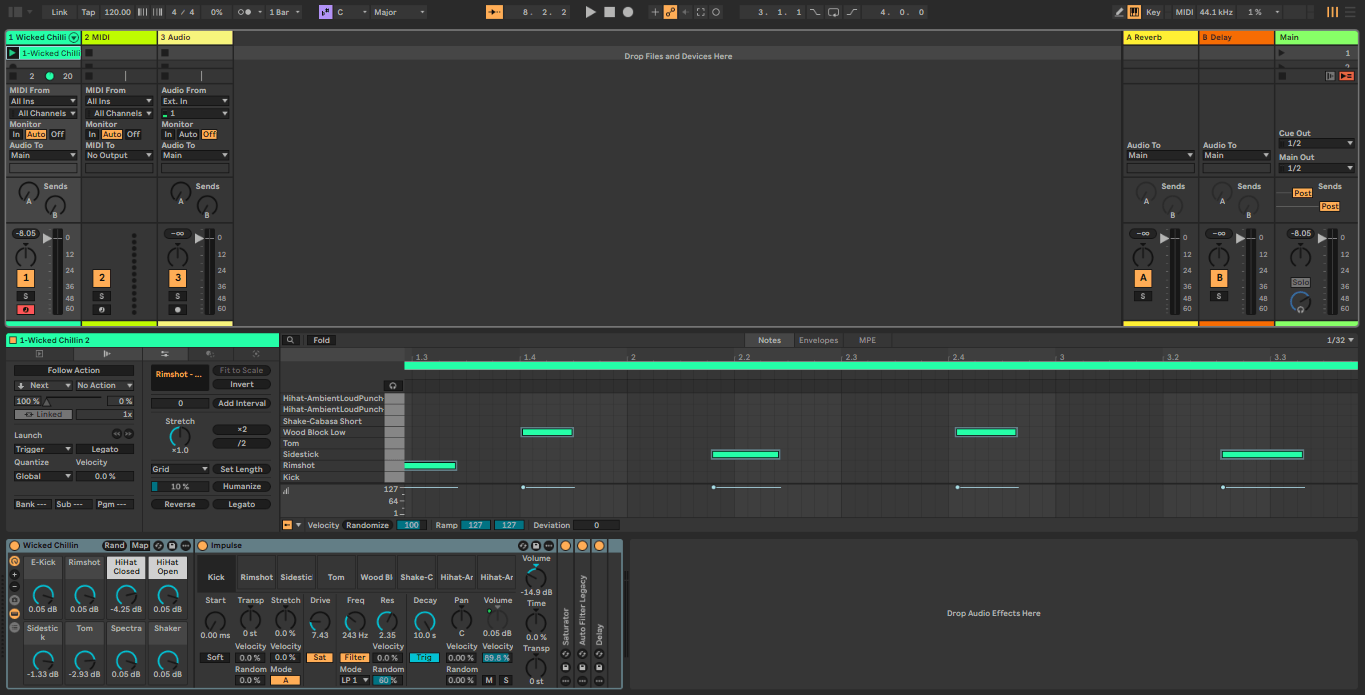Switch to the Envelopes tab
Screen dimensions: 1365x695
818,340
